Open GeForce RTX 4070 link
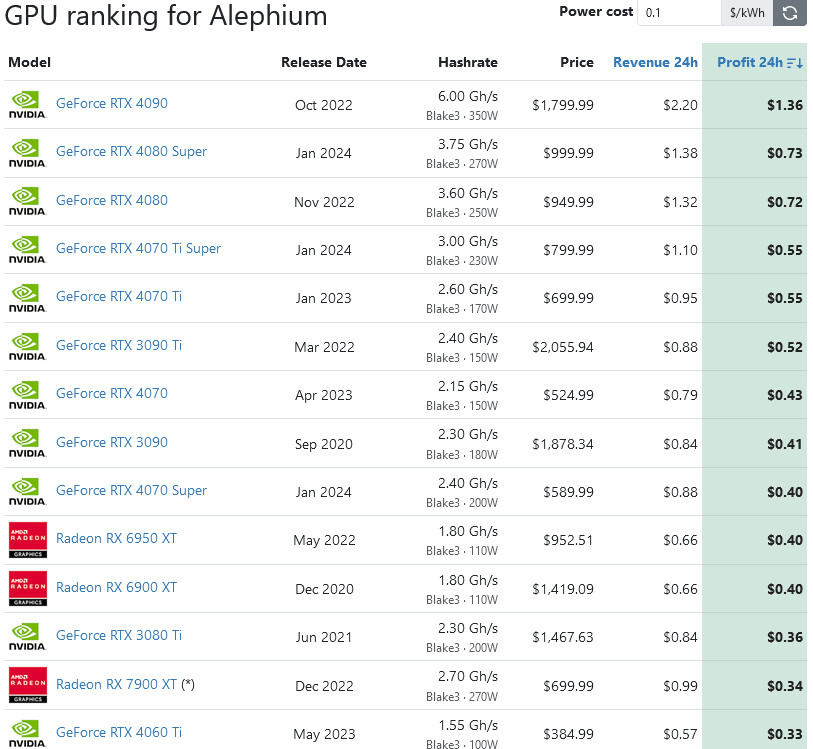The image size is (813, 749). coord(111,393)
